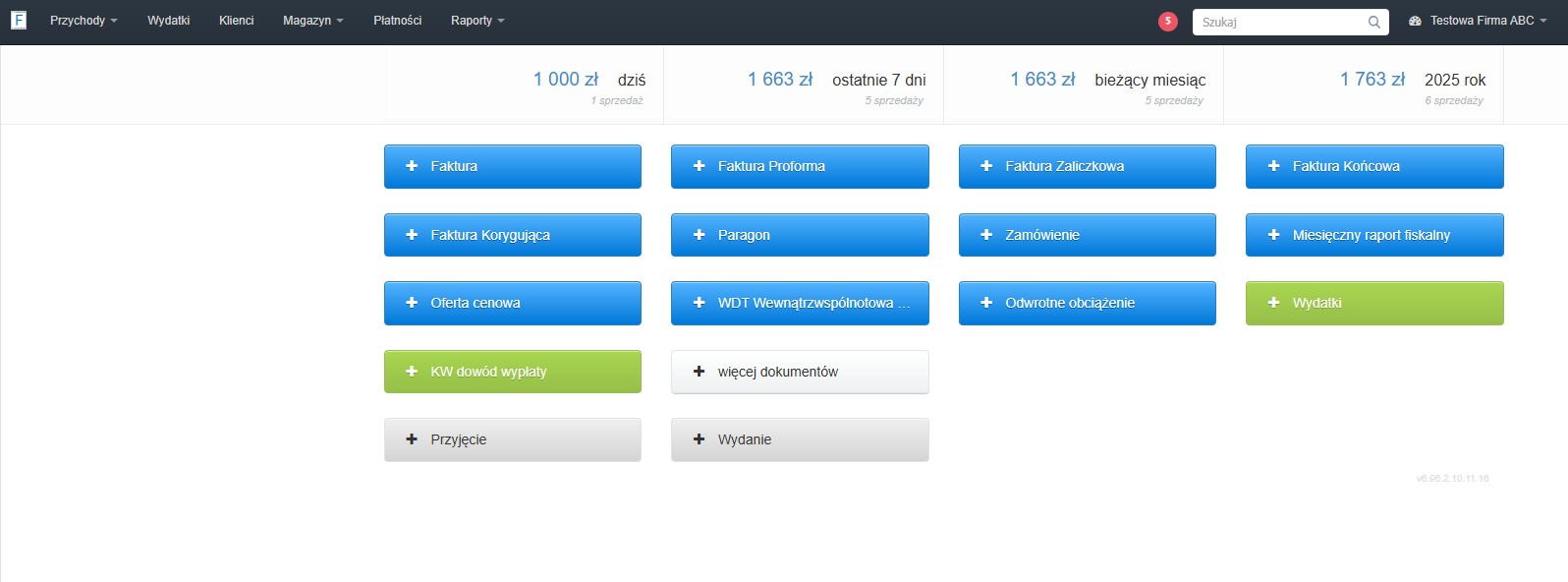Click the plus icon on Faktura Korygująca
The height and width of the screenshot is (582, 1568).
point(412,235)
